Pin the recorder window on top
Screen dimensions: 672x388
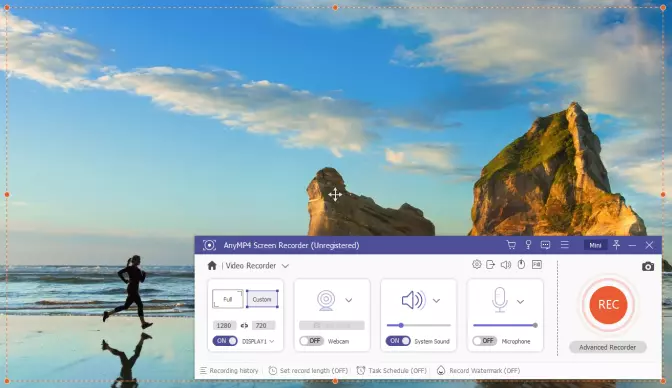click(616, 245)
